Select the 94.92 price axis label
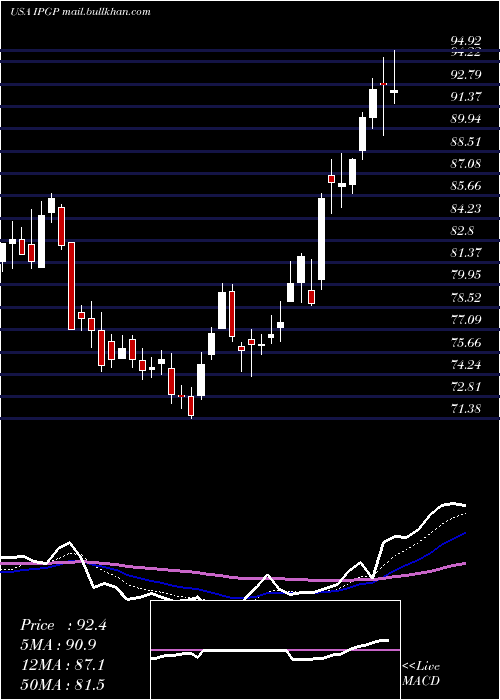Image resolution: width=500 pixels, height=700 pixels. pyautogui.click(x=466, y=41)
